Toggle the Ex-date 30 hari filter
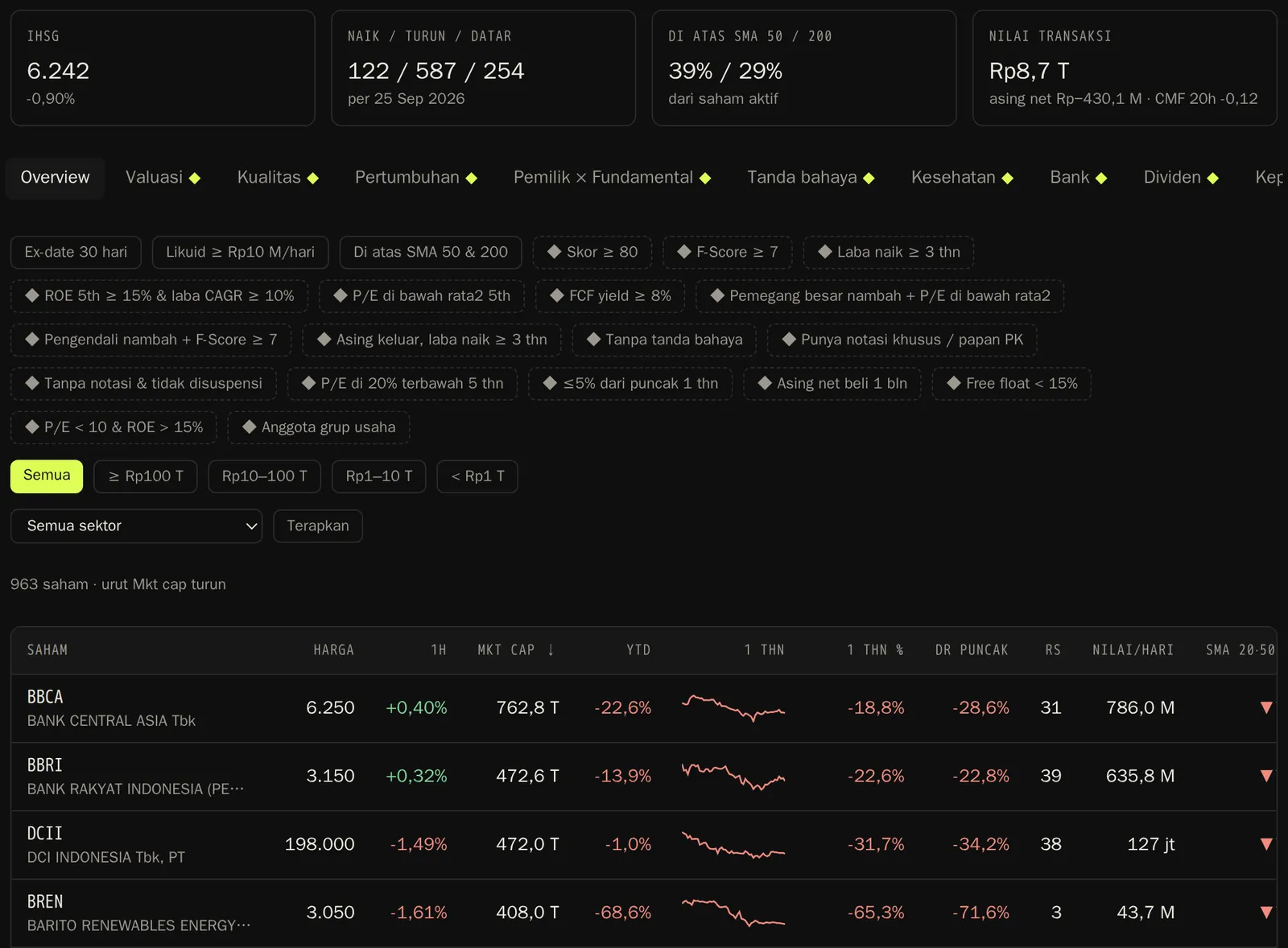This screenshot has width=1288, height=948. [x=76, y=252]
